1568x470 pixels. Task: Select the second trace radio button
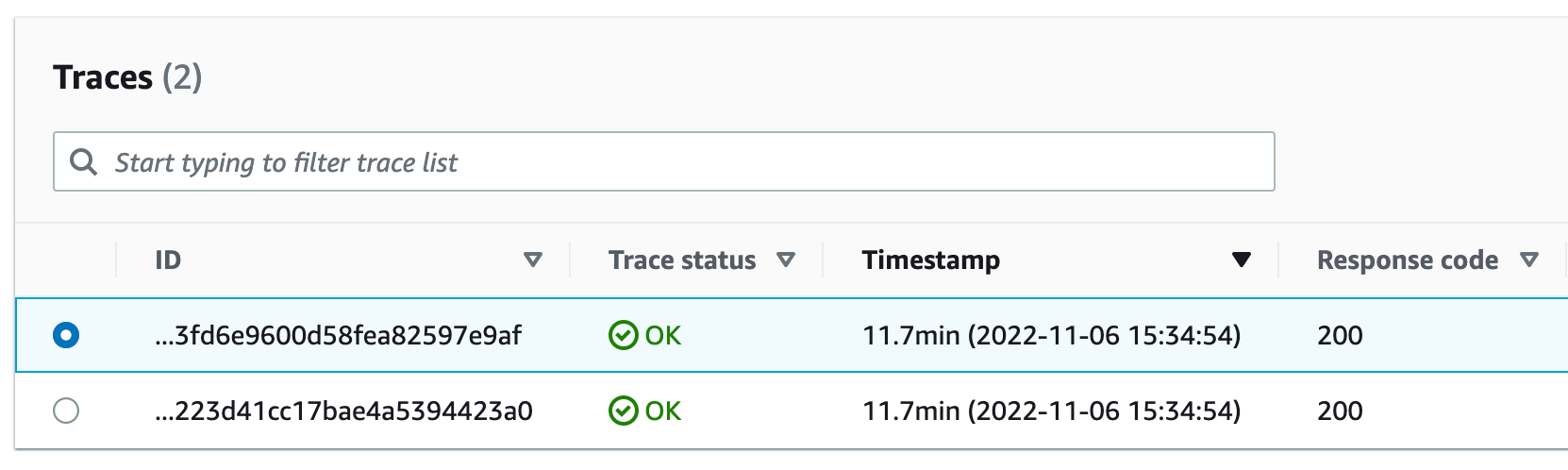point(66,411)
